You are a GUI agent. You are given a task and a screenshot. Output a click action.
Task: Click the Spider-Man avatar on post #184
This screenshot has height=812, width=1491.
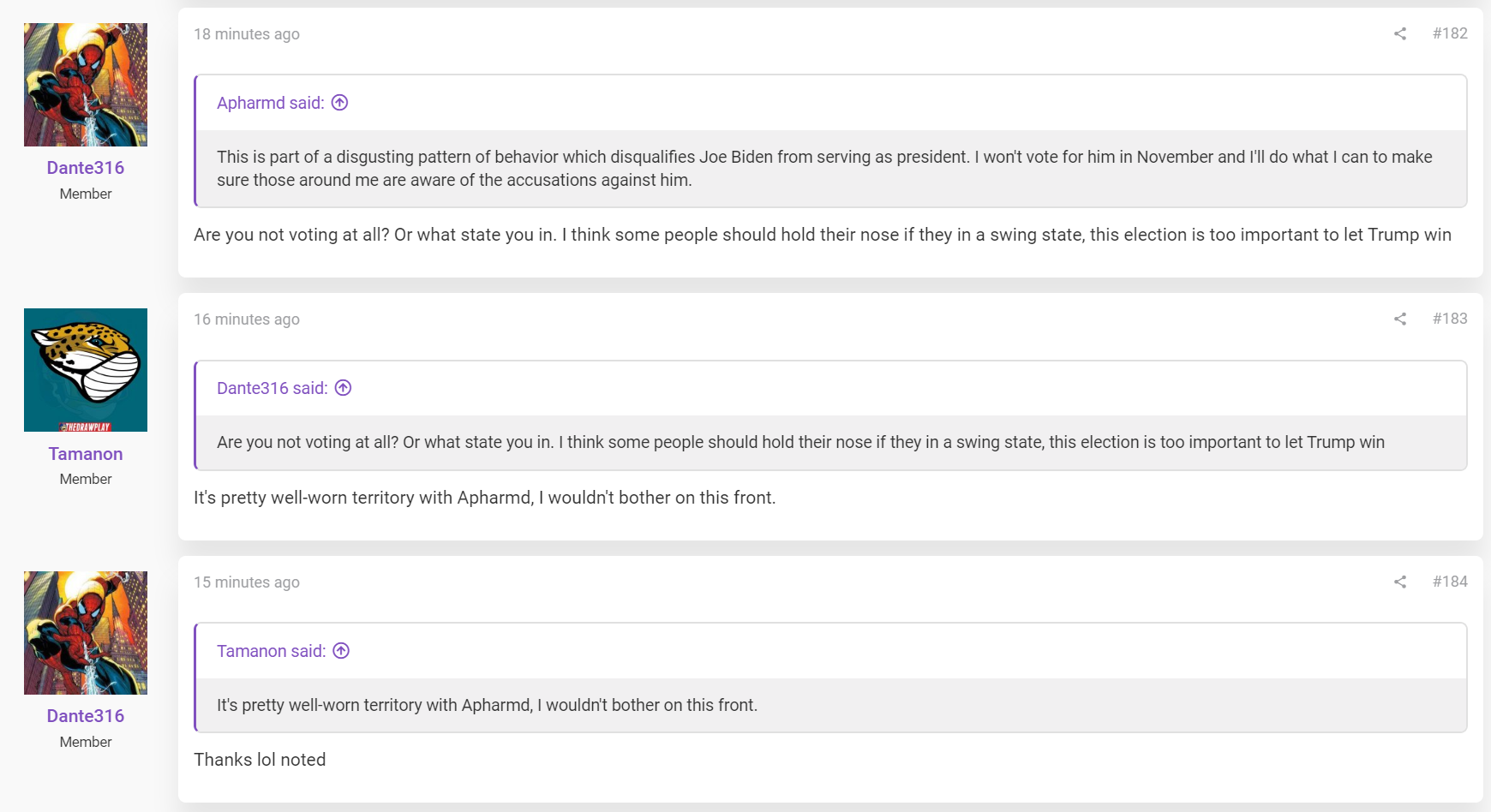click(x=86, y=633)
